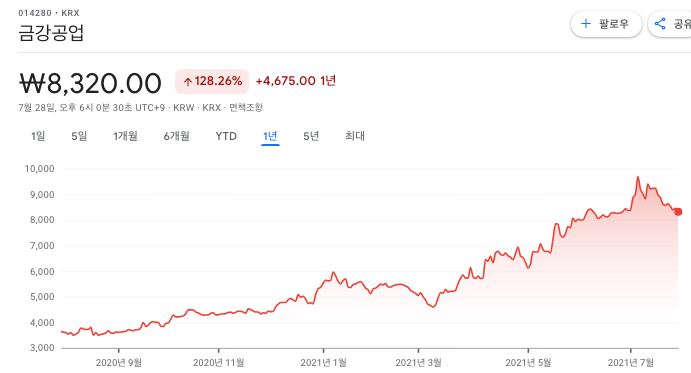Click the 3,000 y-axis label
This screenshot has width=691, height=373.
point(42,348)
